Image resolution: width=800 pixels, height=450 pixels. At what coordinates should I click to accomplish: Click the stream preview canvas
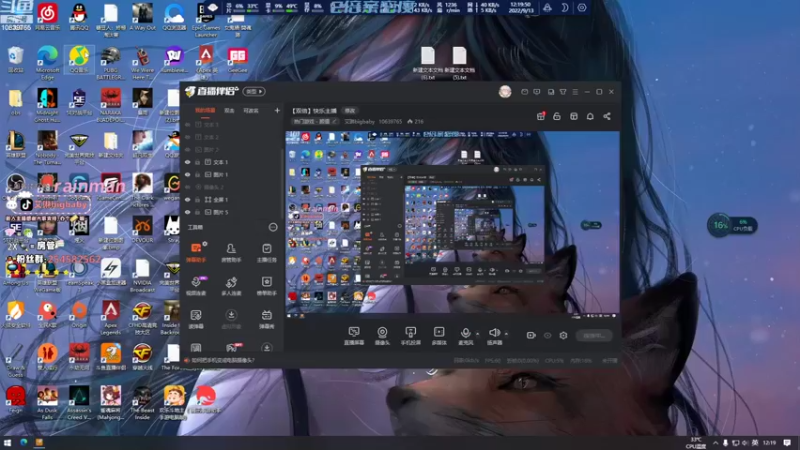[x=453, y=223]
